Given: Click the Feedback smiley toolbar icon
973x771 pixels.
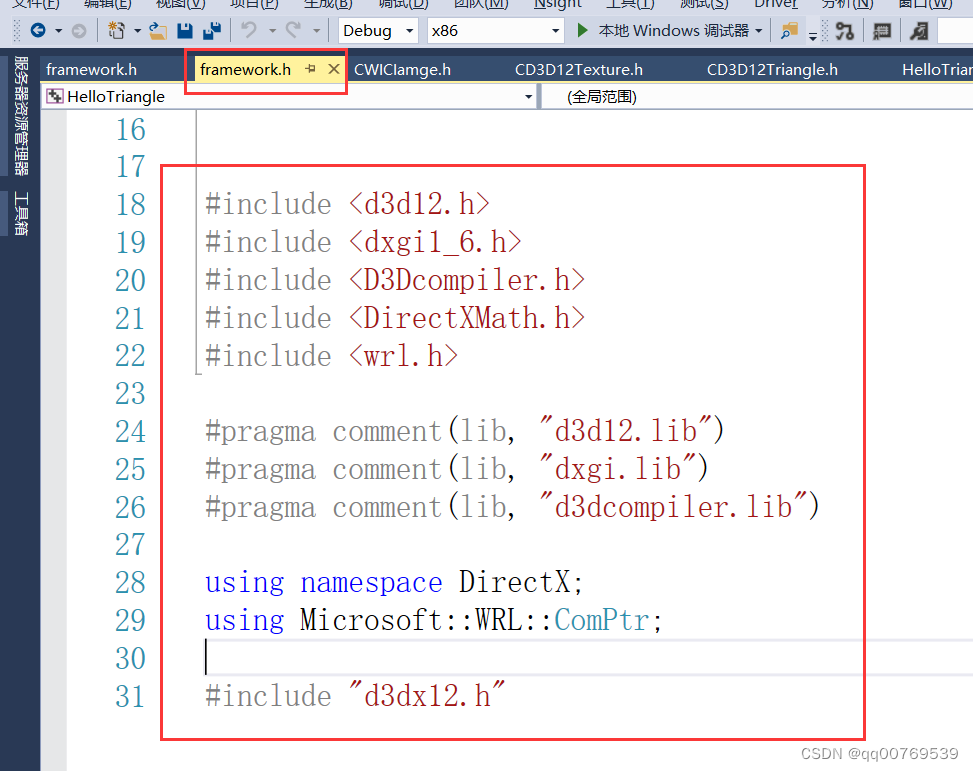Looking at the screenshot, I should (919, 31).
